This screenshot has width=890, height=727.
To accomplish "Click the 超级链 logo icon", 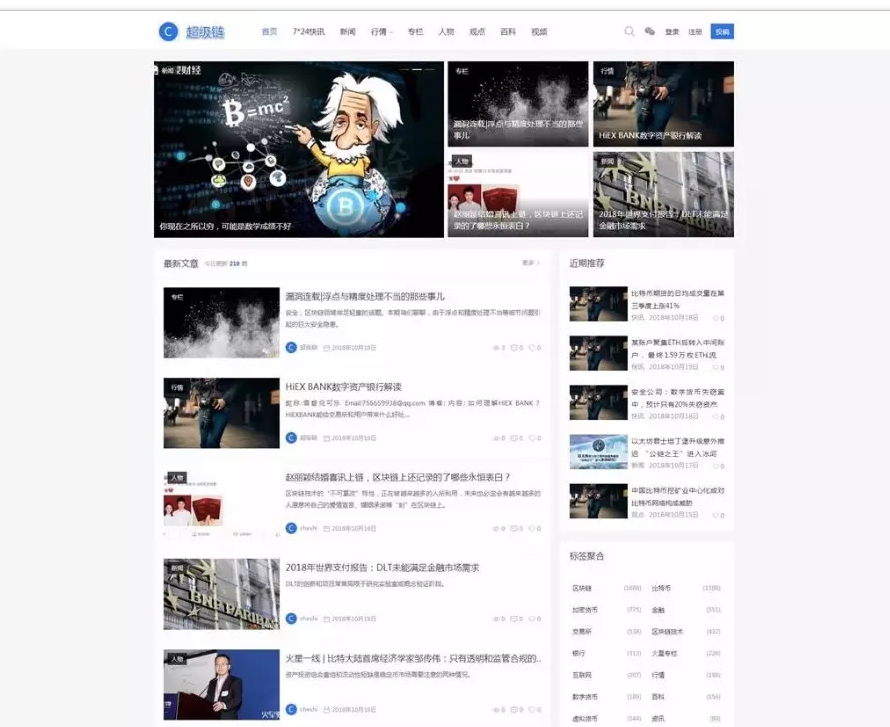I will (168, 32).
